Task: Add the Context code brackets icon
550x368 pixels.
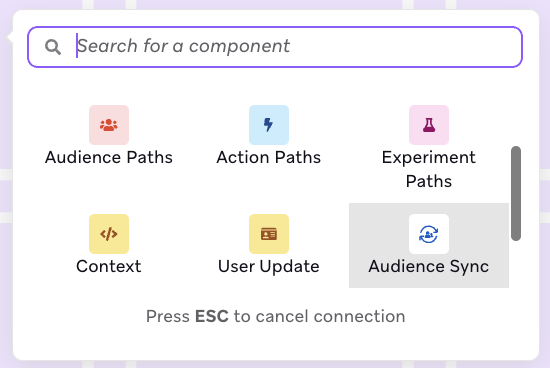Action: click(x=109, y=234)
